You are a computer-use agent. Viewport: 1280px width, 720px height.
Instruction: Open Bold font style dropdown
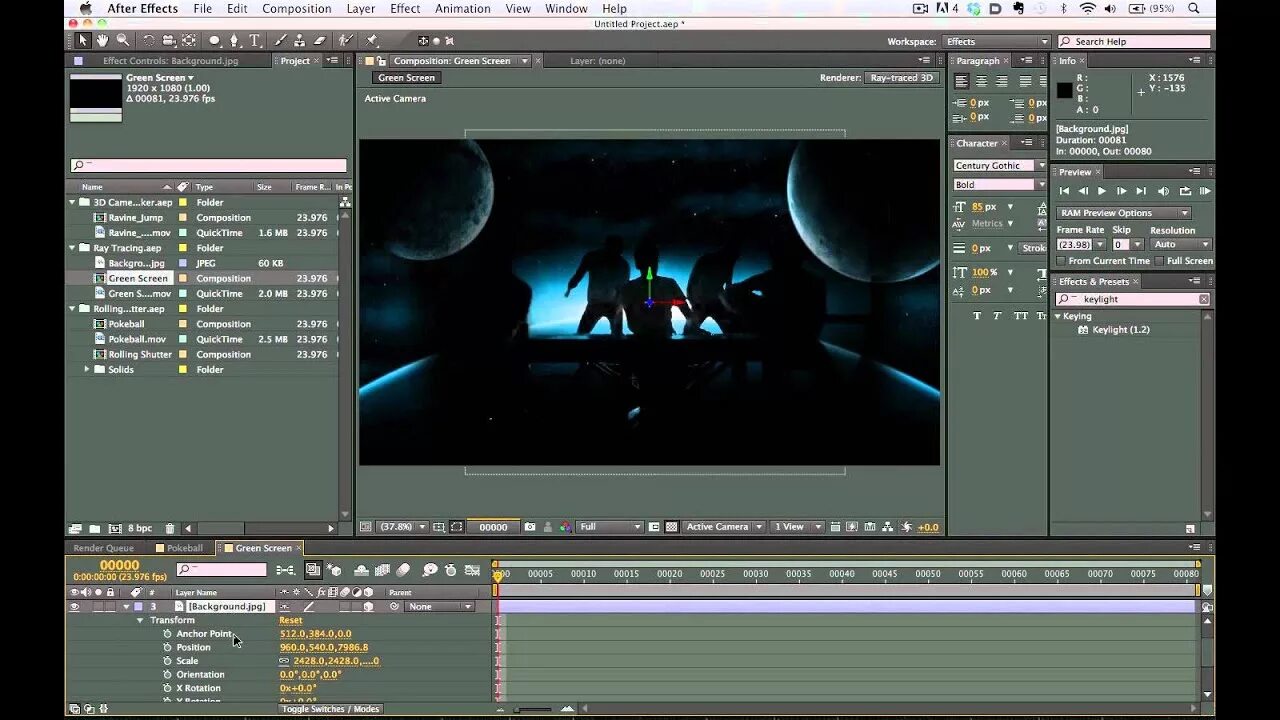pos(999,184)
